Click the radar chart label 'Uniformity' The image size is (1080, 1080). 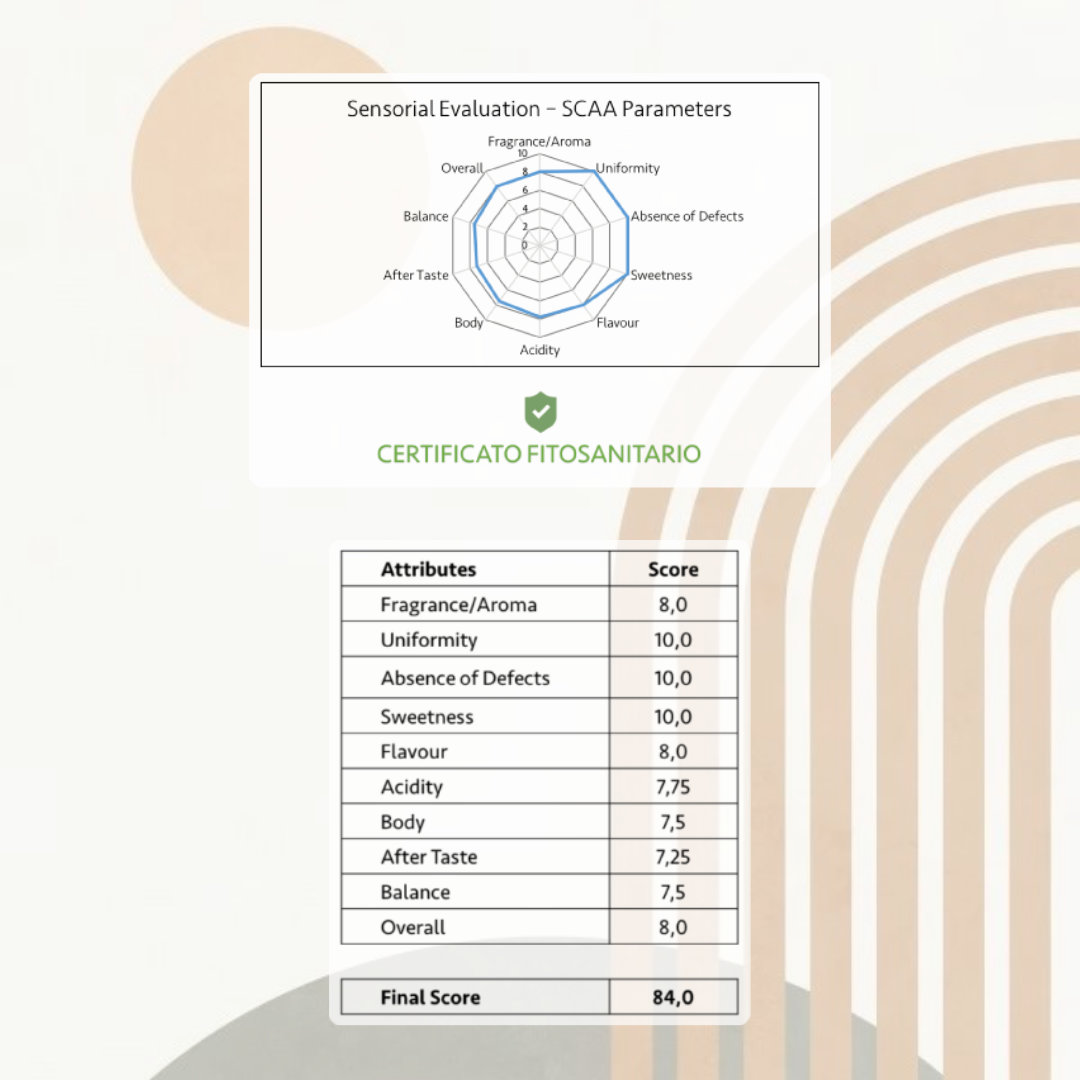(627, 168)
